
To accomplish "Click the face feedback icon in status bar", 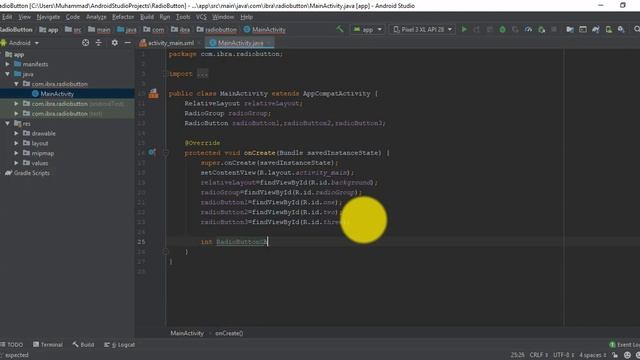I will click(627, 355).
